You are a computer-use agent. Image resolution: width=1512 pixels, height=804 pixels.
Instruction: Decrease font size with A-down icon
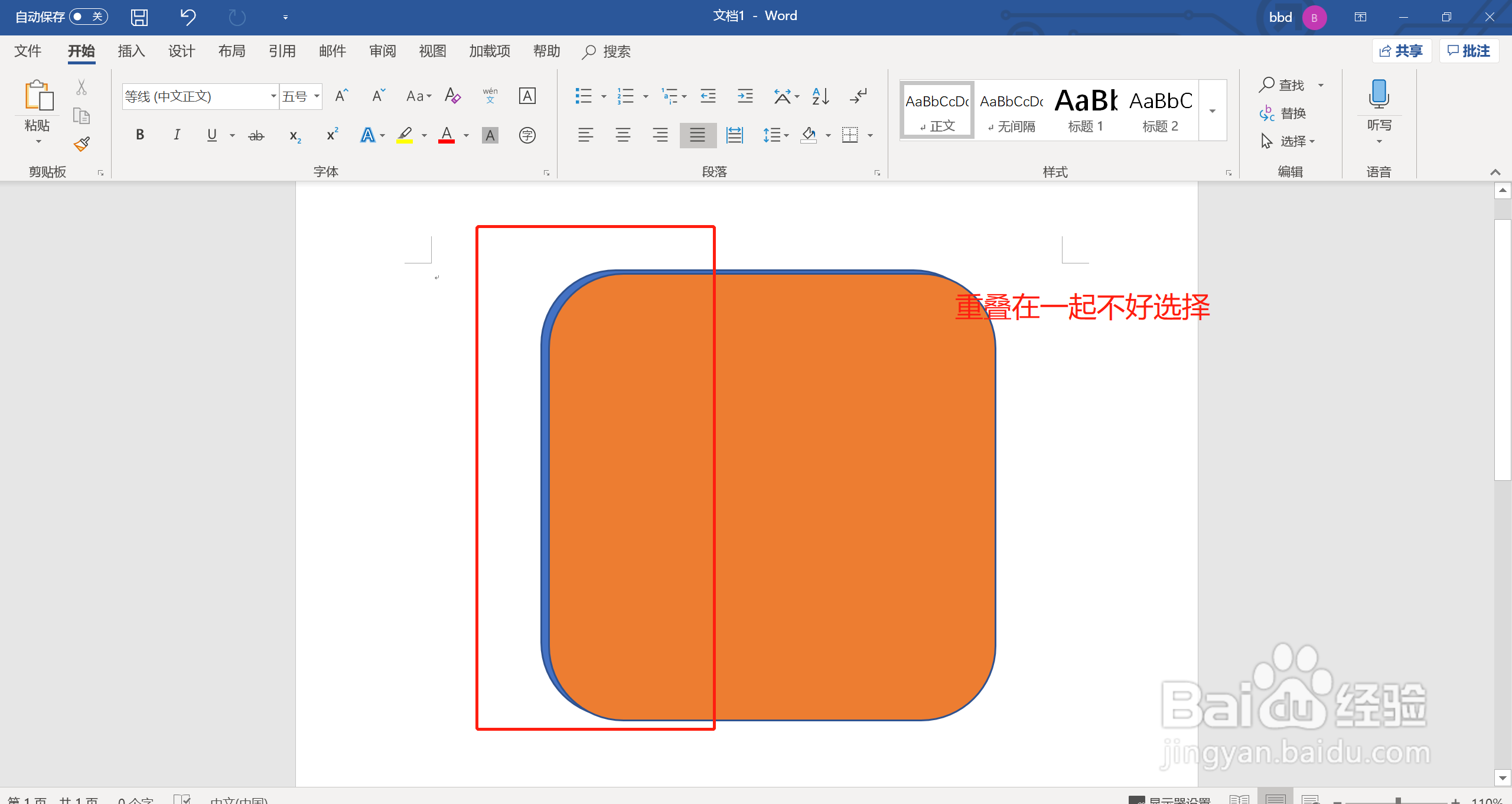click(x=379, y=96)
